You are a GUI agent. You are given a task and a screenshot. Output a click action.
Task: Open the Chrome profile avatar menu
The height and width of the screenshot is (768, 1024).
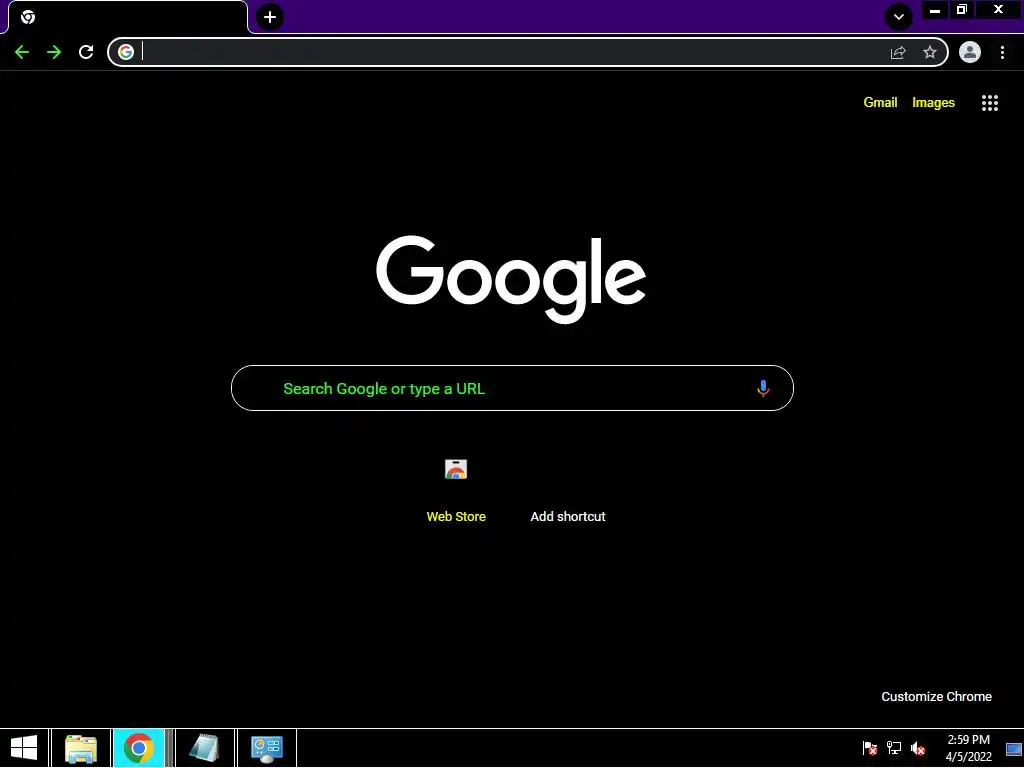pos(970,52)
